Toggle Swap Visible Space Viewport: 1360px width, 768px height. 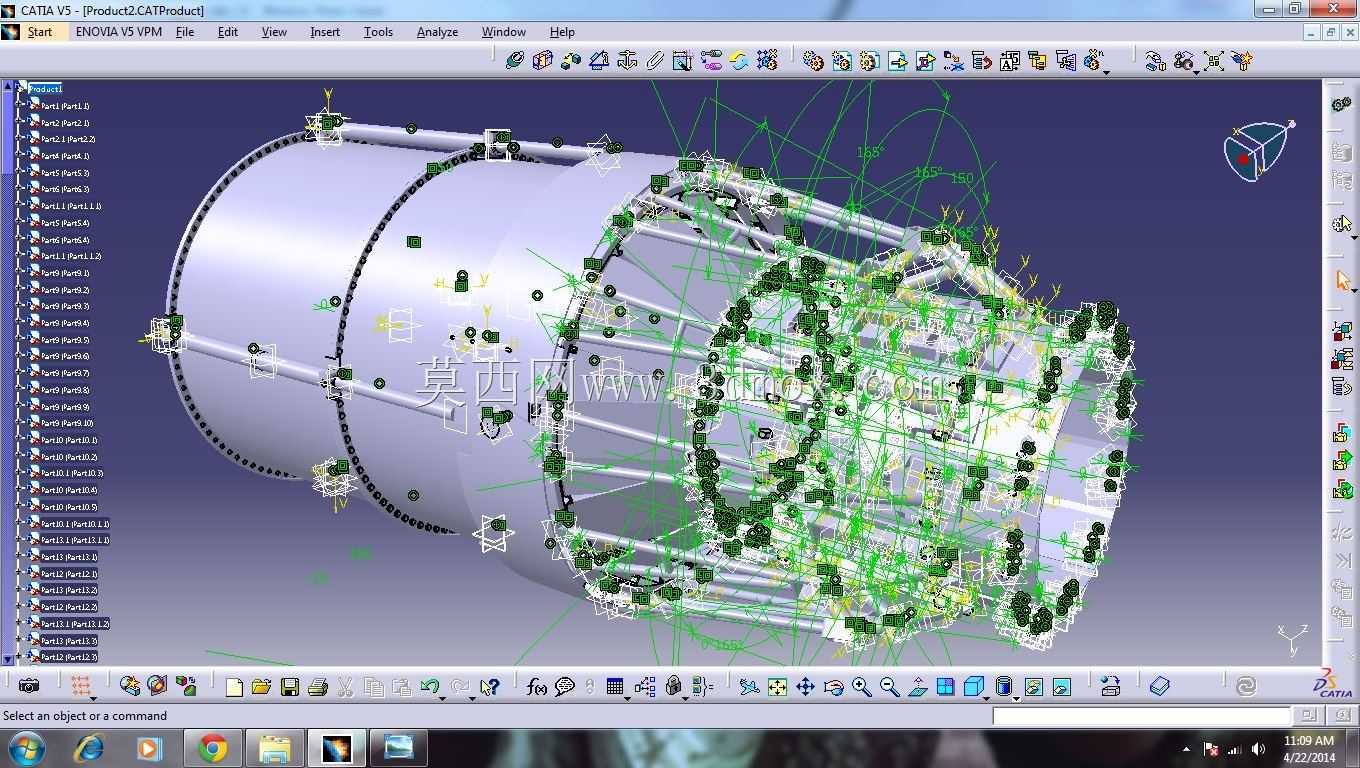1062,687
